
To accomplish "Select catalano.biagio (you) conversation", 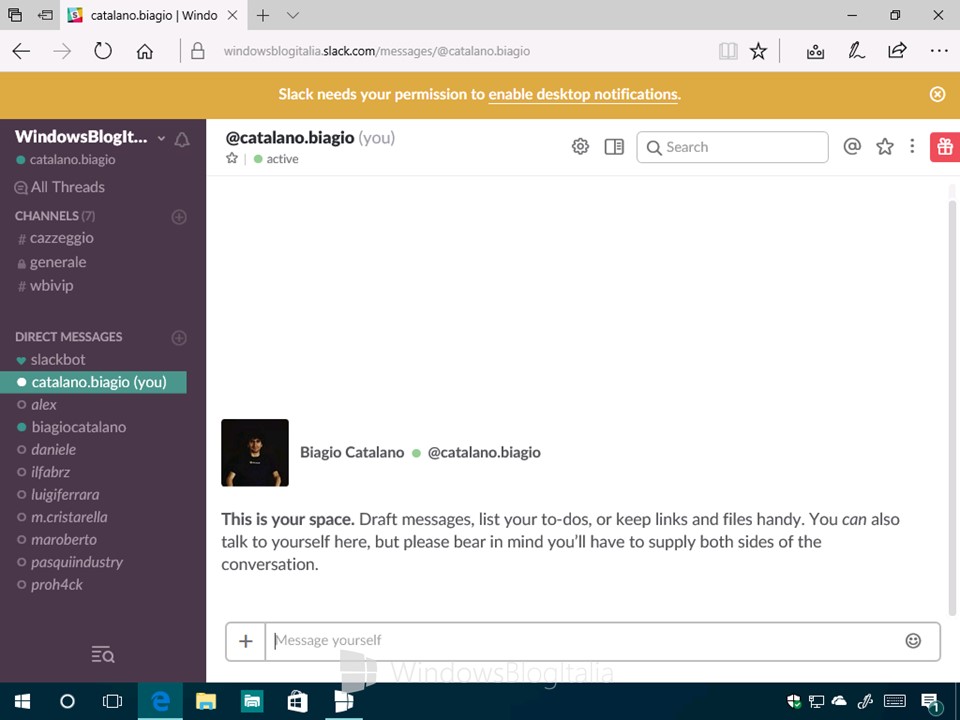I will pyautogui.click(x=93, y=382).
